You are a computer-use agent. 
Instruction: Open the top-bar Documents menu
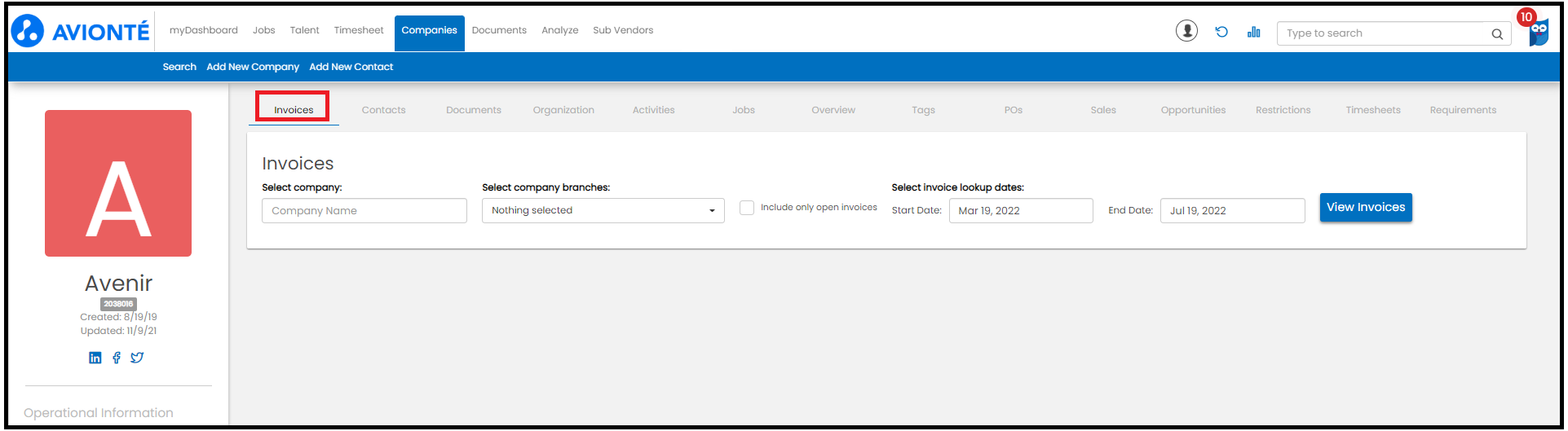[499, 30]
